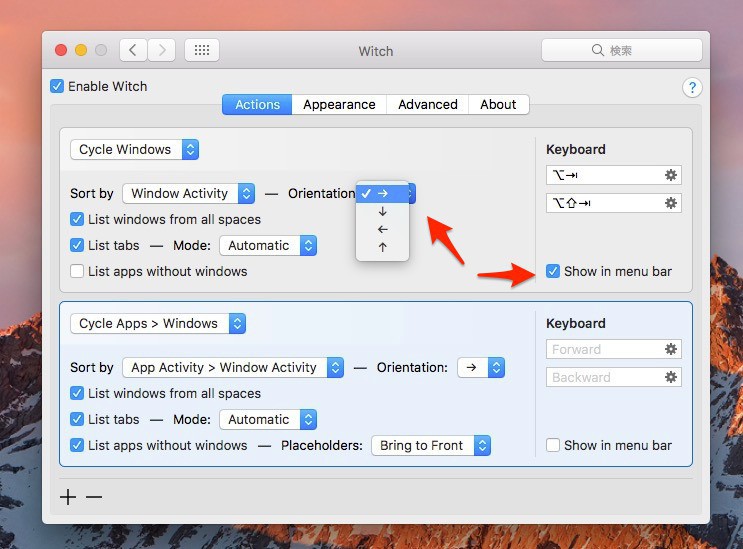Select down arrow orientation option
The width and height of the screenshot is (743, 549).
pos(382,211)
